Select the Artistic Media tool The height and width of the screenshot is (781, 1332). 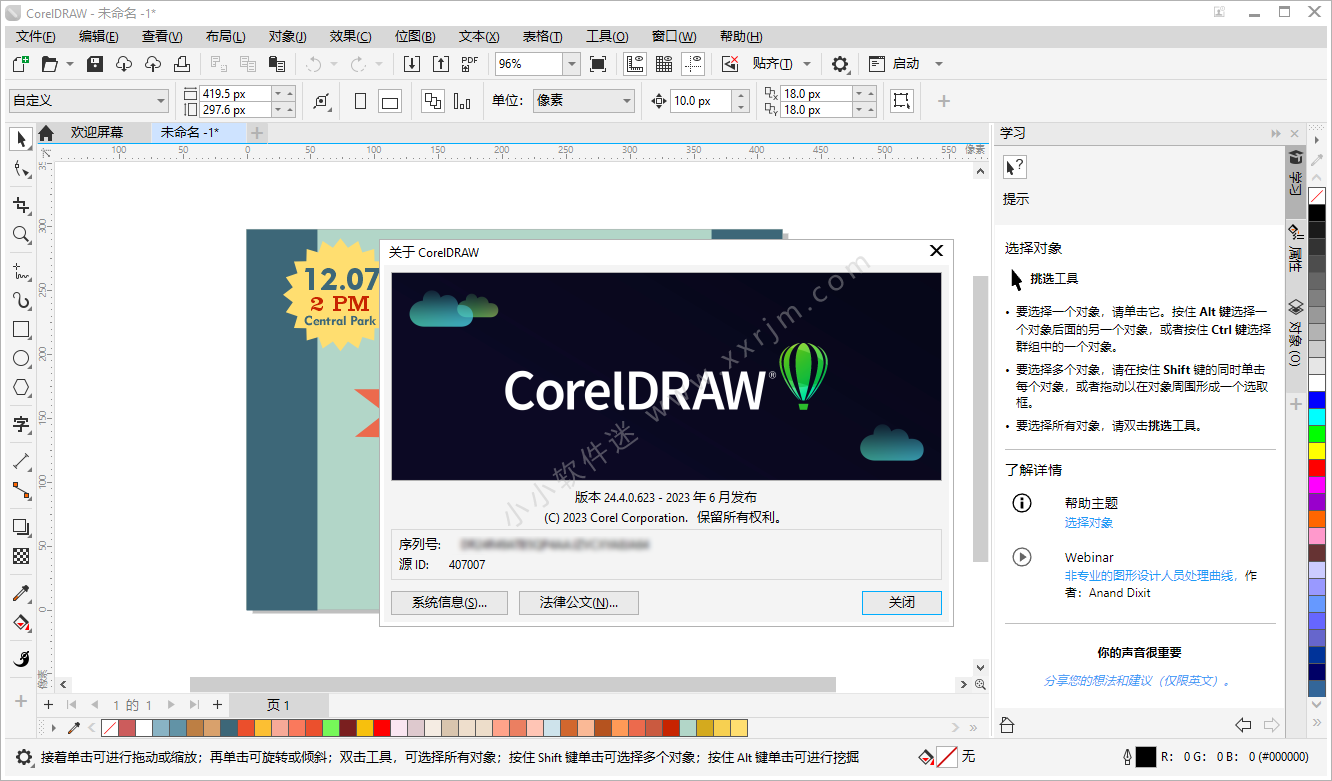(x=20, y=300)
